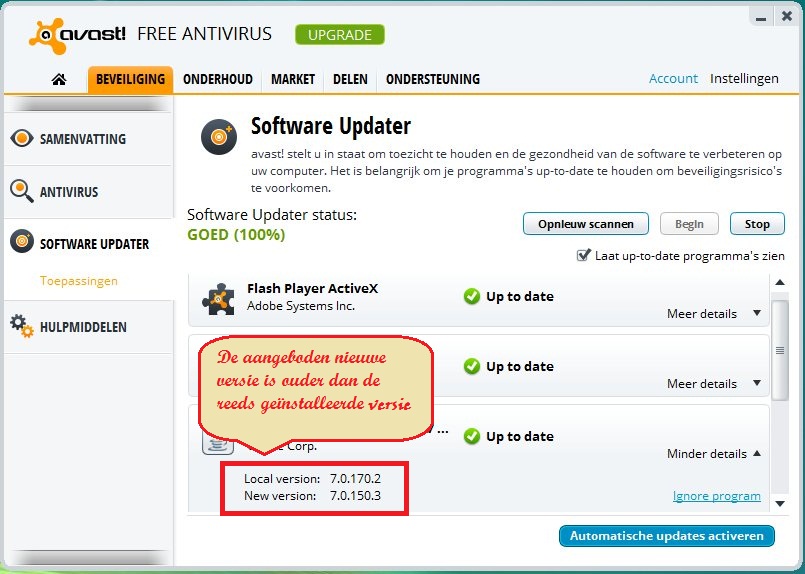Open the Ondersteuning tab
805x574 pixels.
tap(432, 79)
